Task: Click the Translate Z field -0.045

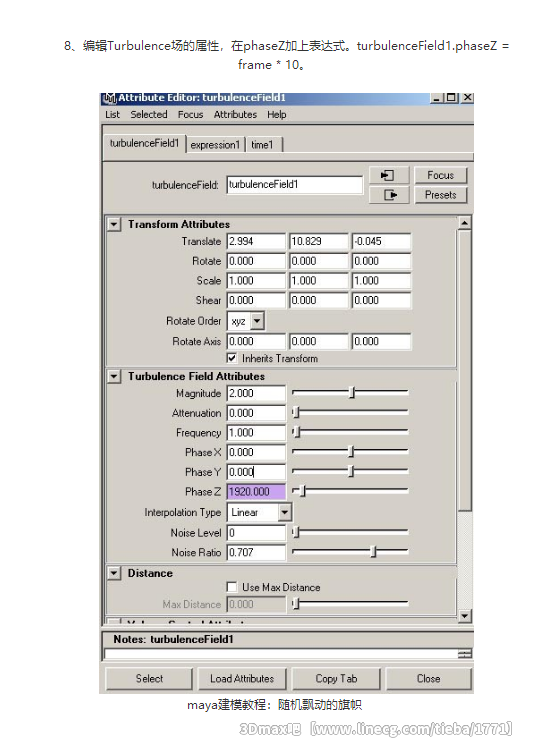Action: point(381,241)
